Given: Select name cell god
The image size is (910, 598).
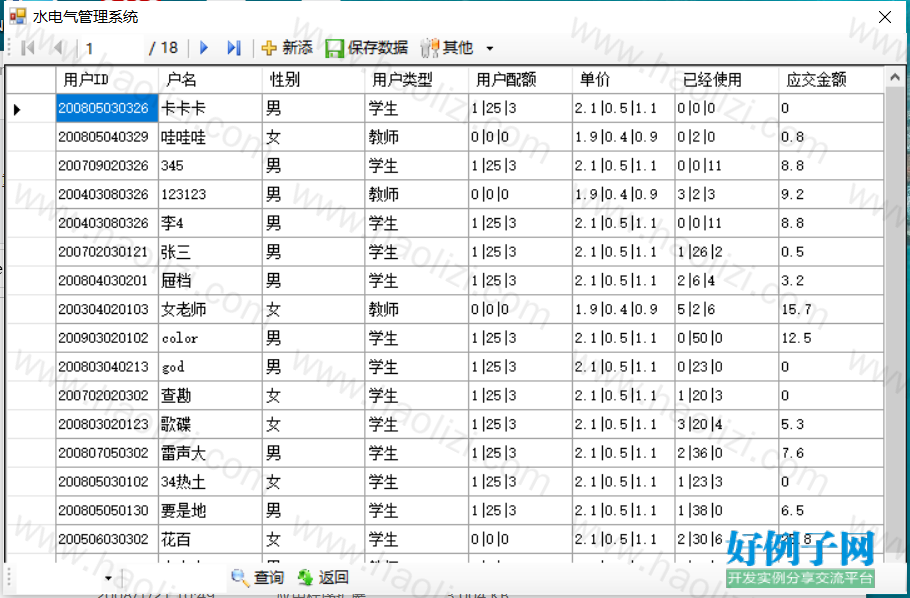Looking at the screenshot, I should 210,367.
